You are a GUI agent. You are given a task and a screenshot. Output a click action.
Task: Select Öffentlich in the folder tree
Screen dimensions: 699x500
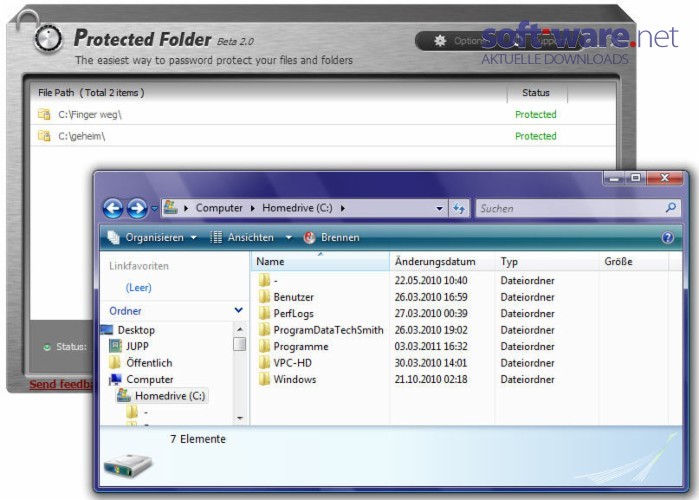coord(149,363)
